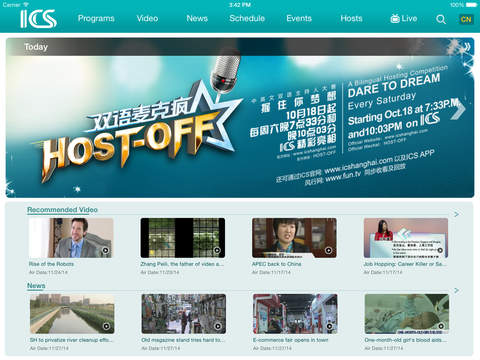Open the Schedule tab
Screen dimensions: 480x360
[247, 18]
